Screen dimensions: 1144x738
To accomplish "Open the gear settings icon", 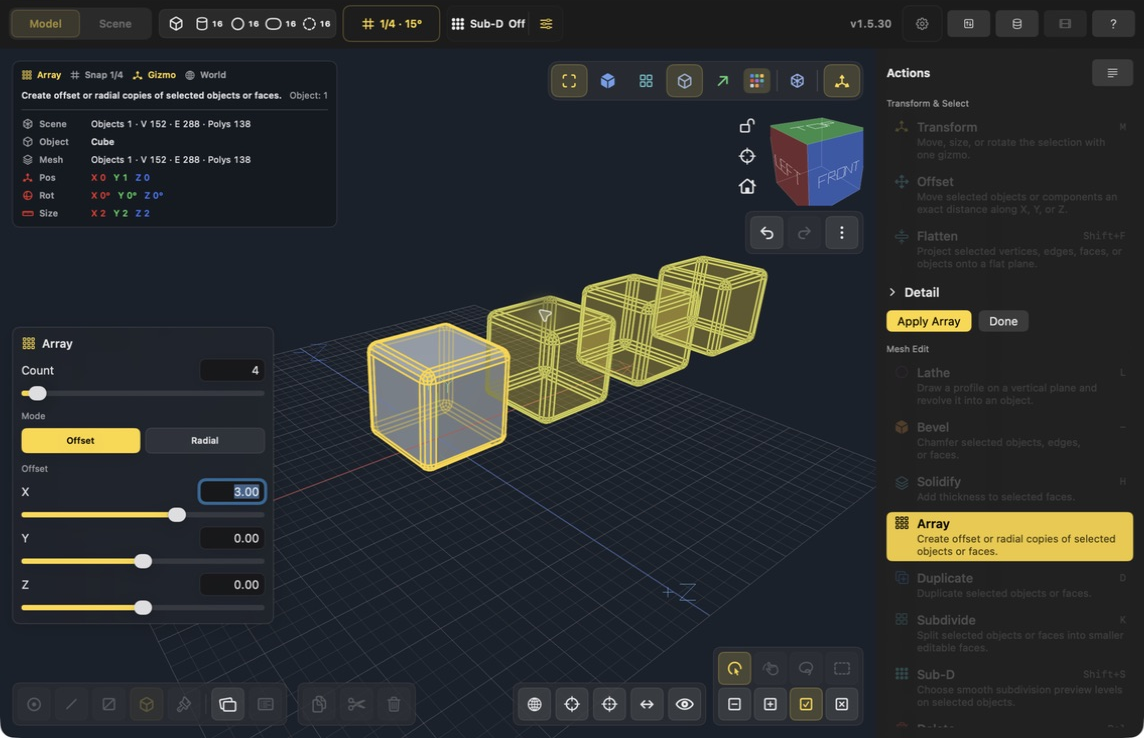I will 922,23.
